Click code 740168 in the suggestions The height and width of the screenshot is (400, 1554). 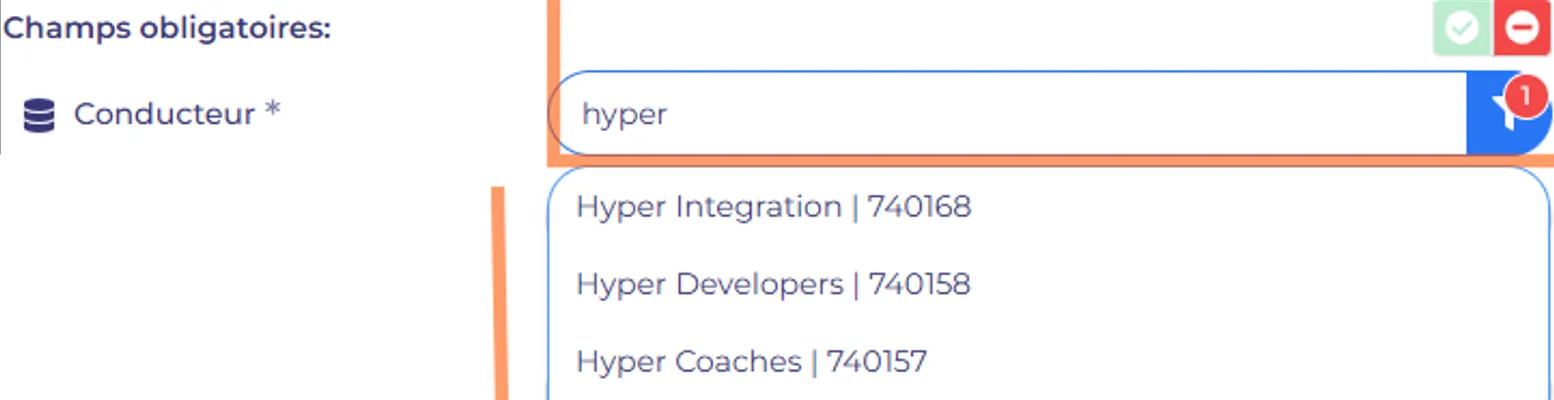[x=919, y=207]
